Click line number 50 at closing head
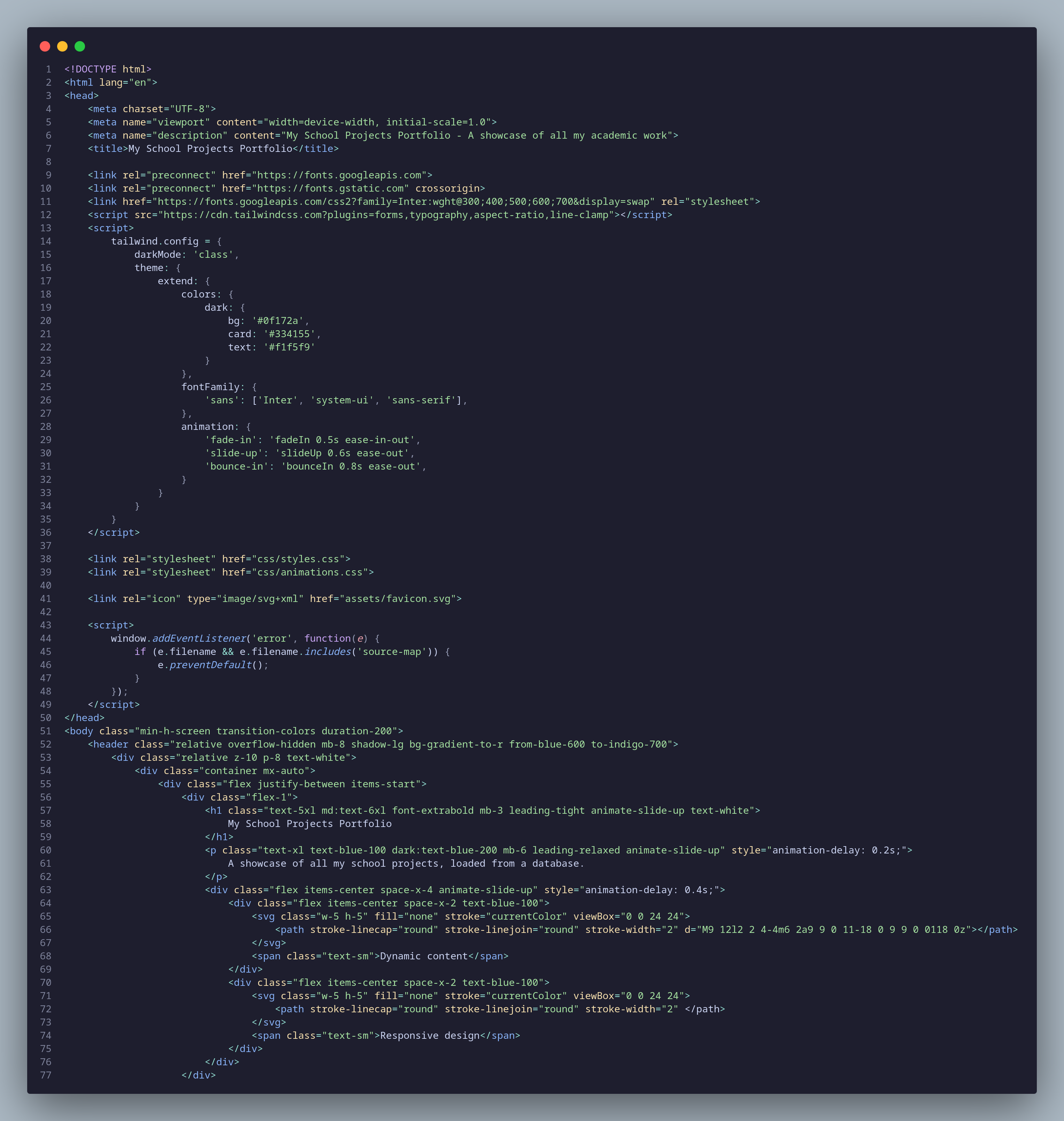1064x1121 pixels. 46,718
